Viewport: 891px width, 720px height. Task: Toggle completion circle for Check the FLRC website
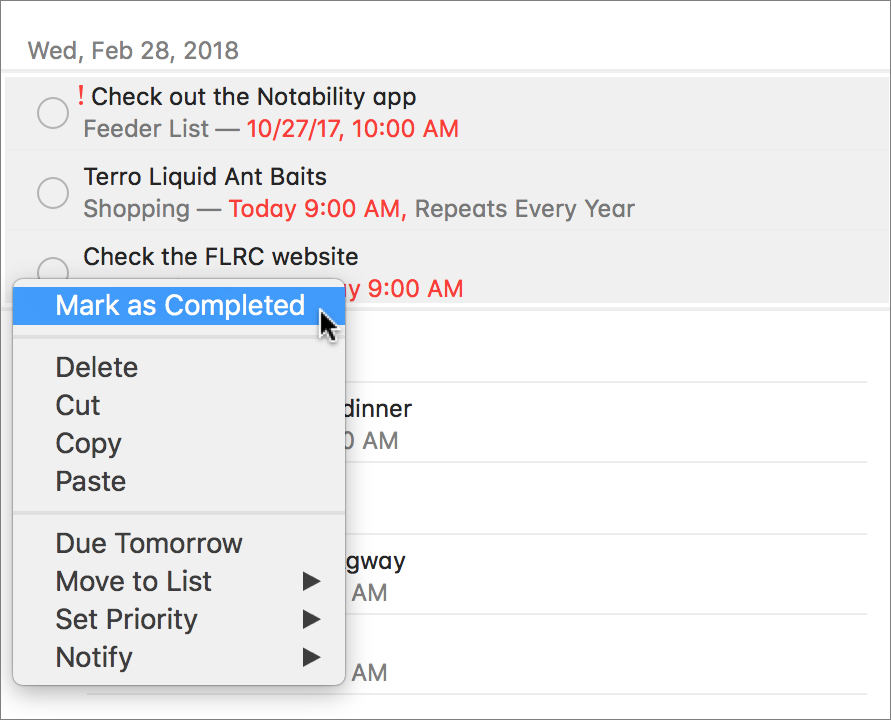point(53,269)
